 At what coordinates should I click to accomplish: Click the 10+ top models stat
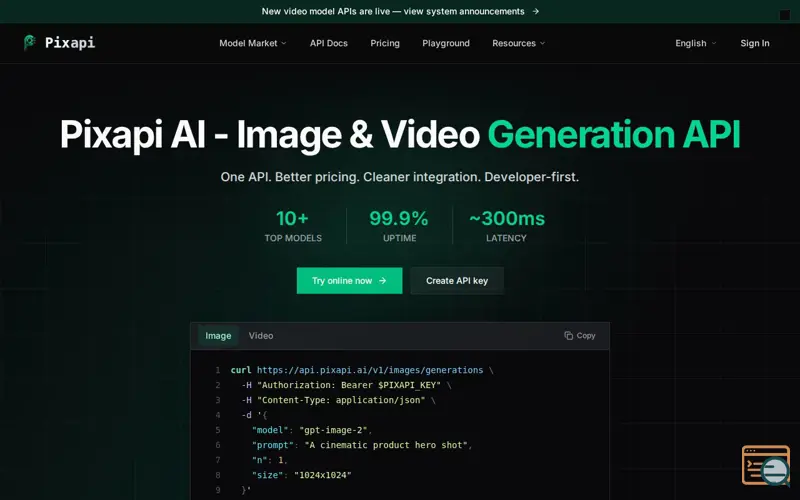(x=293, y=226)
